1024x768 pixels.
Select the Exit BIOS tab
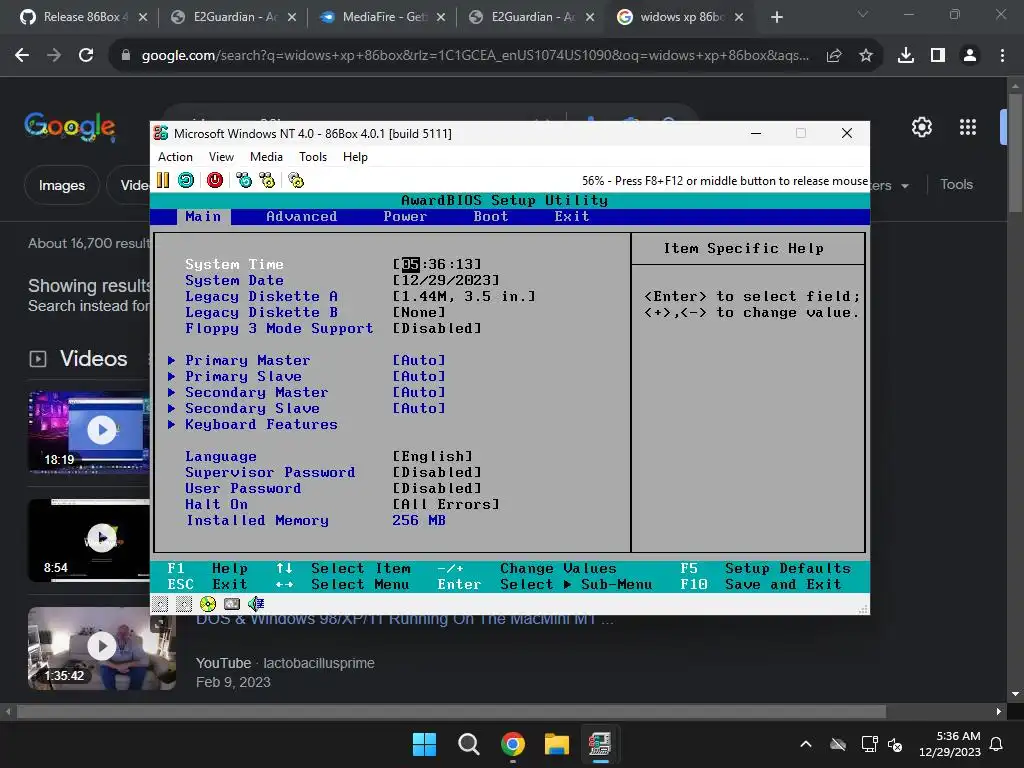571,217
